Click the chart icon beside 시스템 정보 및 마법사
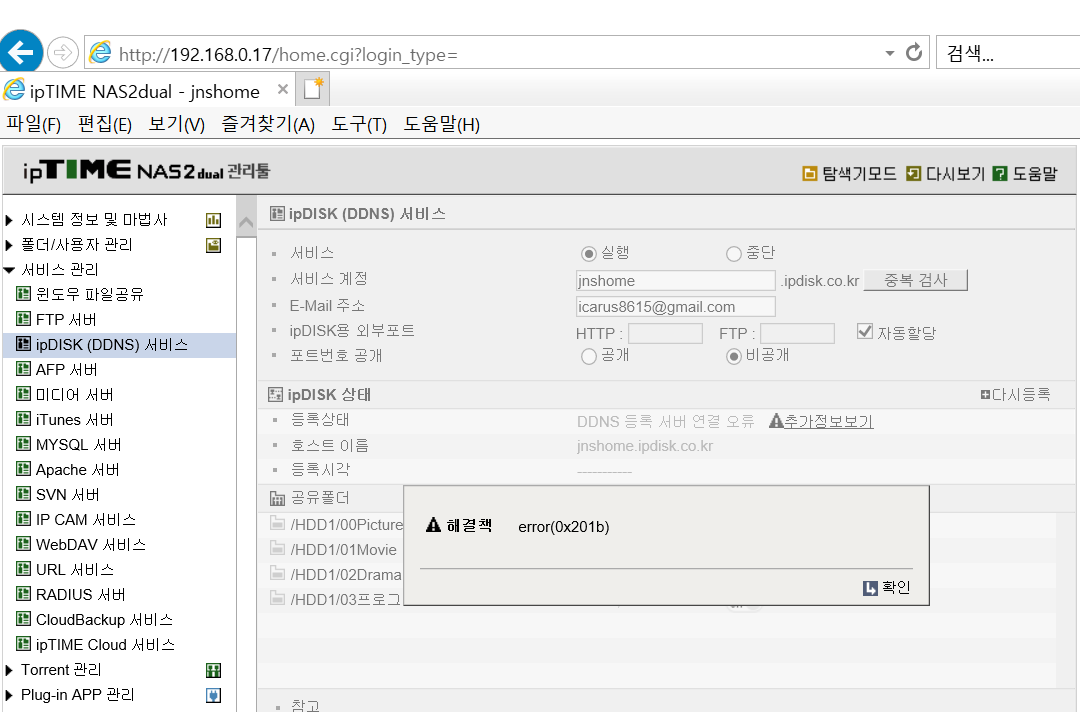Screen dimensions: 1089x724 click(x=213, y=220)
